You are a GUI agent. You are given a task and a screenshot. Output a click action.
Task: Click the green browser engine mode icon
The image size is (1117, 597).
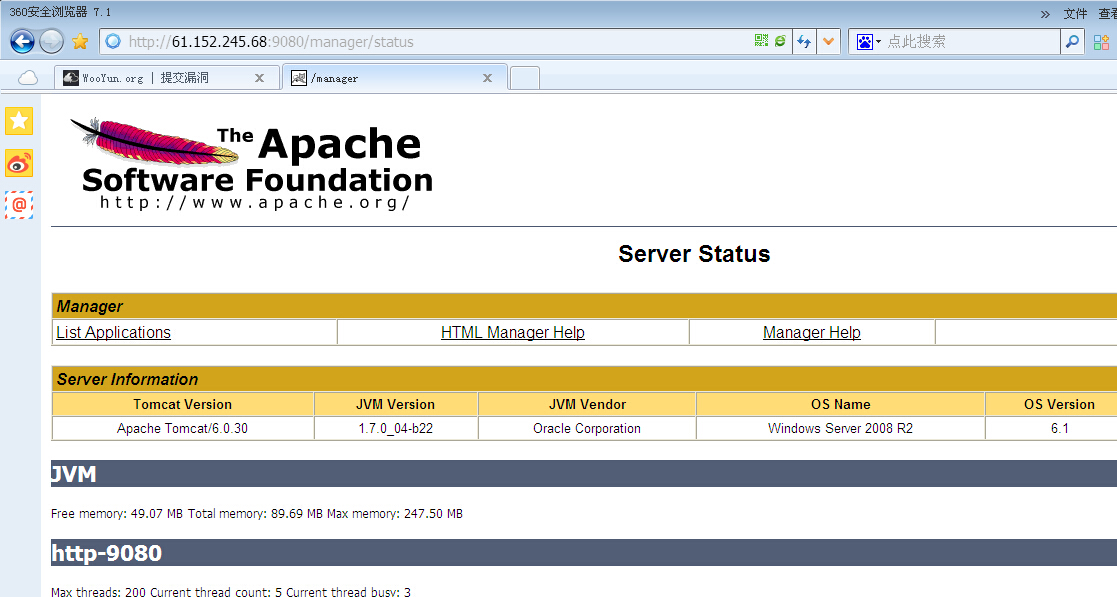coord(780,41)
